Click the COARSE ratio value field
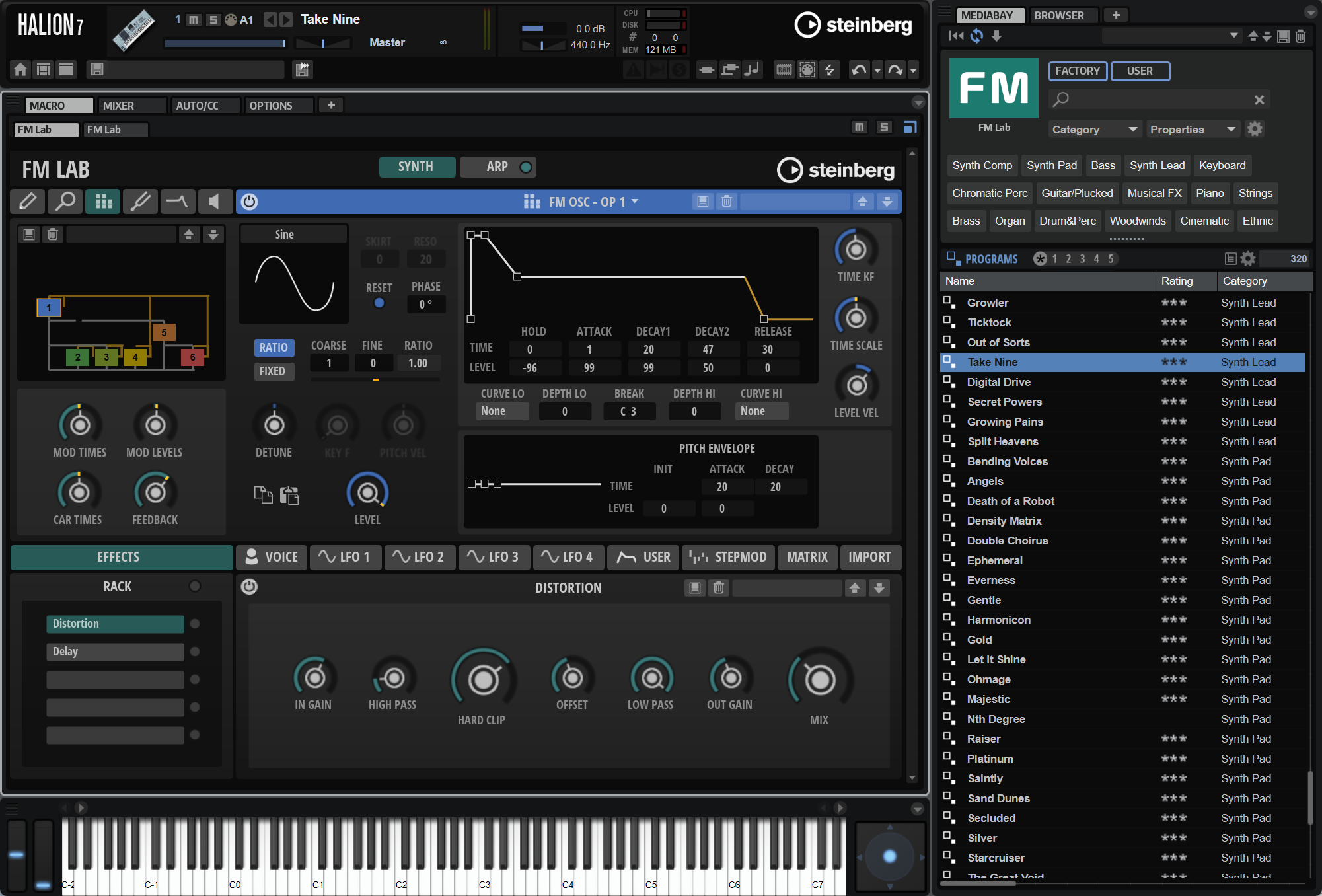 pos(329,363)
